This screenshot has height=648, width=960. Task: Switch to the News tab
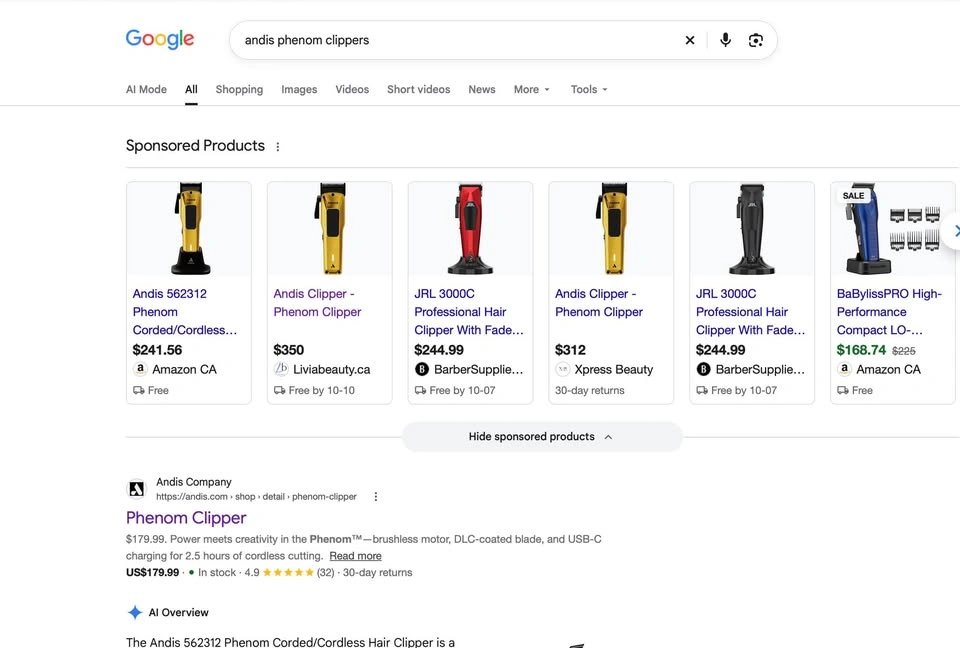(x=482, y=89)
